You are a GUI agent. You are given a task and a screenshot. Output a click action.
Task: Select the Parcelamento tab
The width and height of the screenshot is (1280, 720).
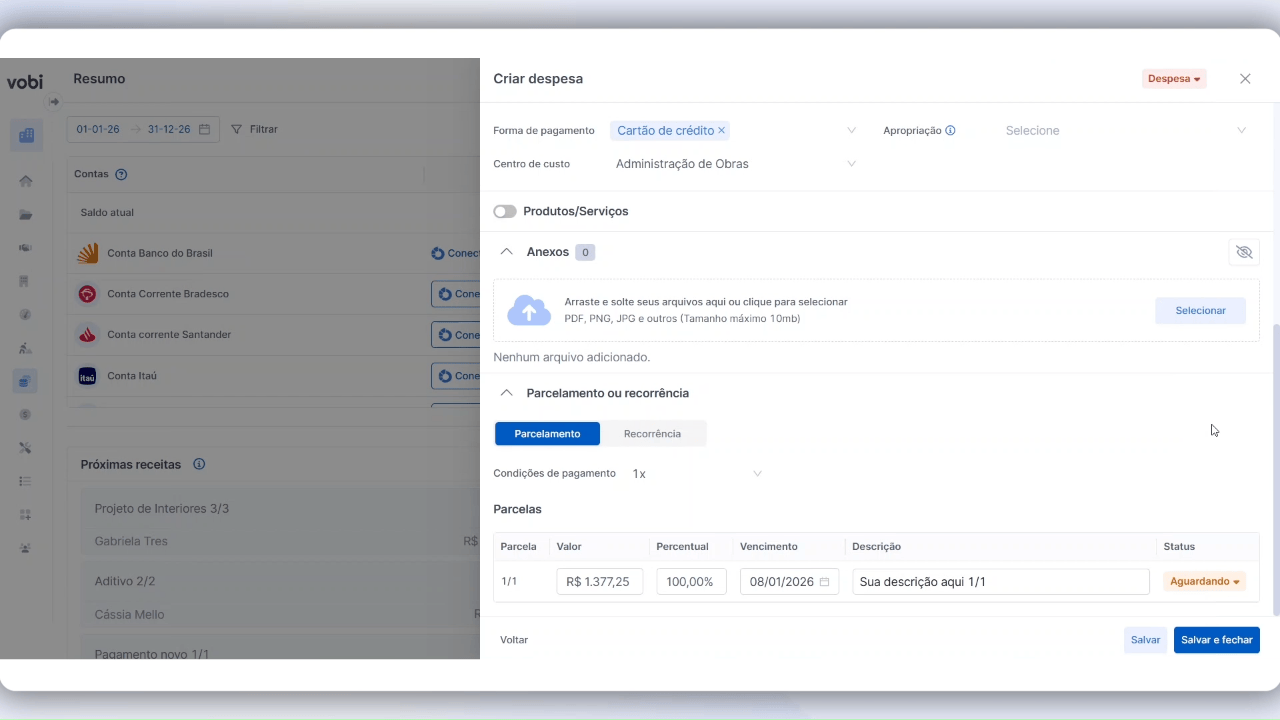[x=547, y=434]
